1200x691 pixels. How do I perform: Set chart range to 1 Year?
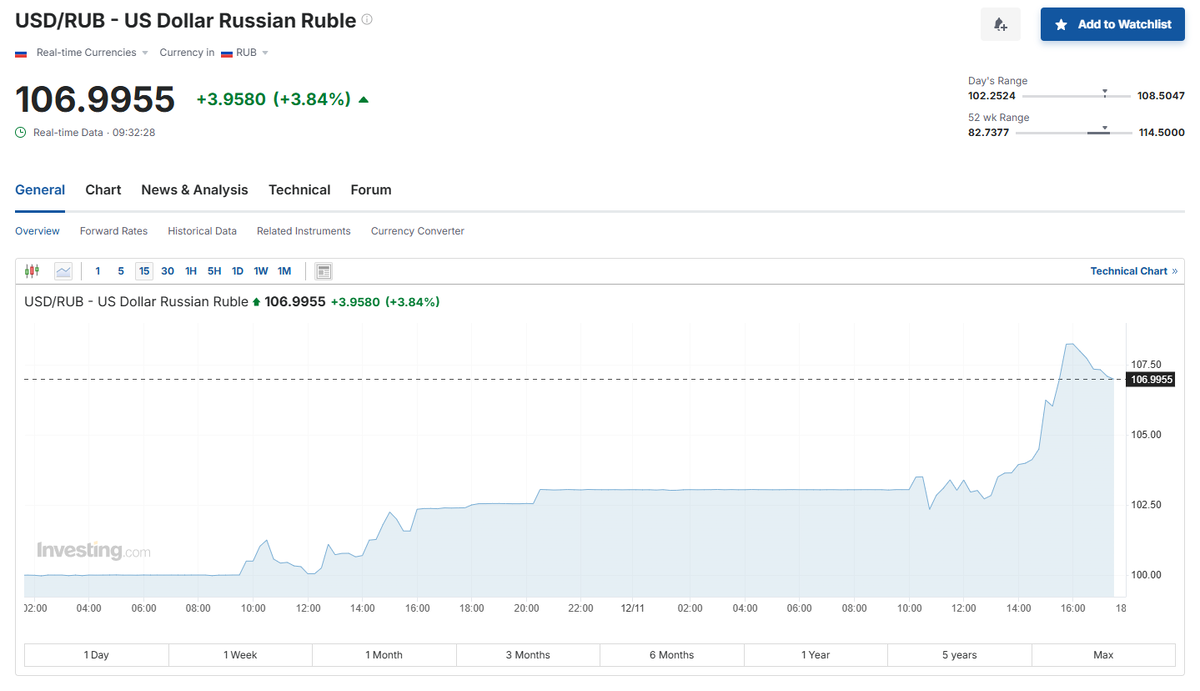click(x=816, y=655)
